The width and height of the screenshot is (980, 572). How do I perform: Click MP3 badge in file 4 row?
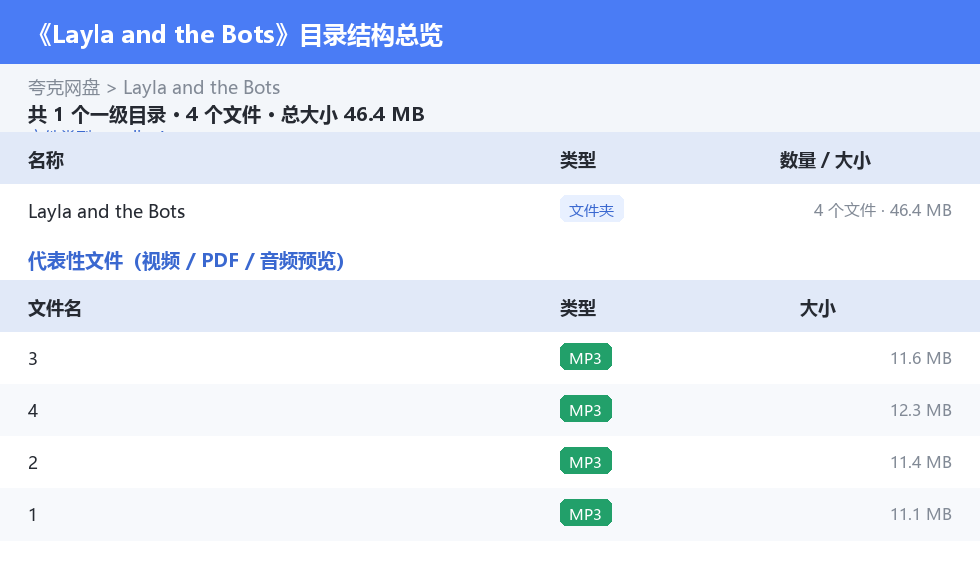pyautogui.click(x=586, y=409)
